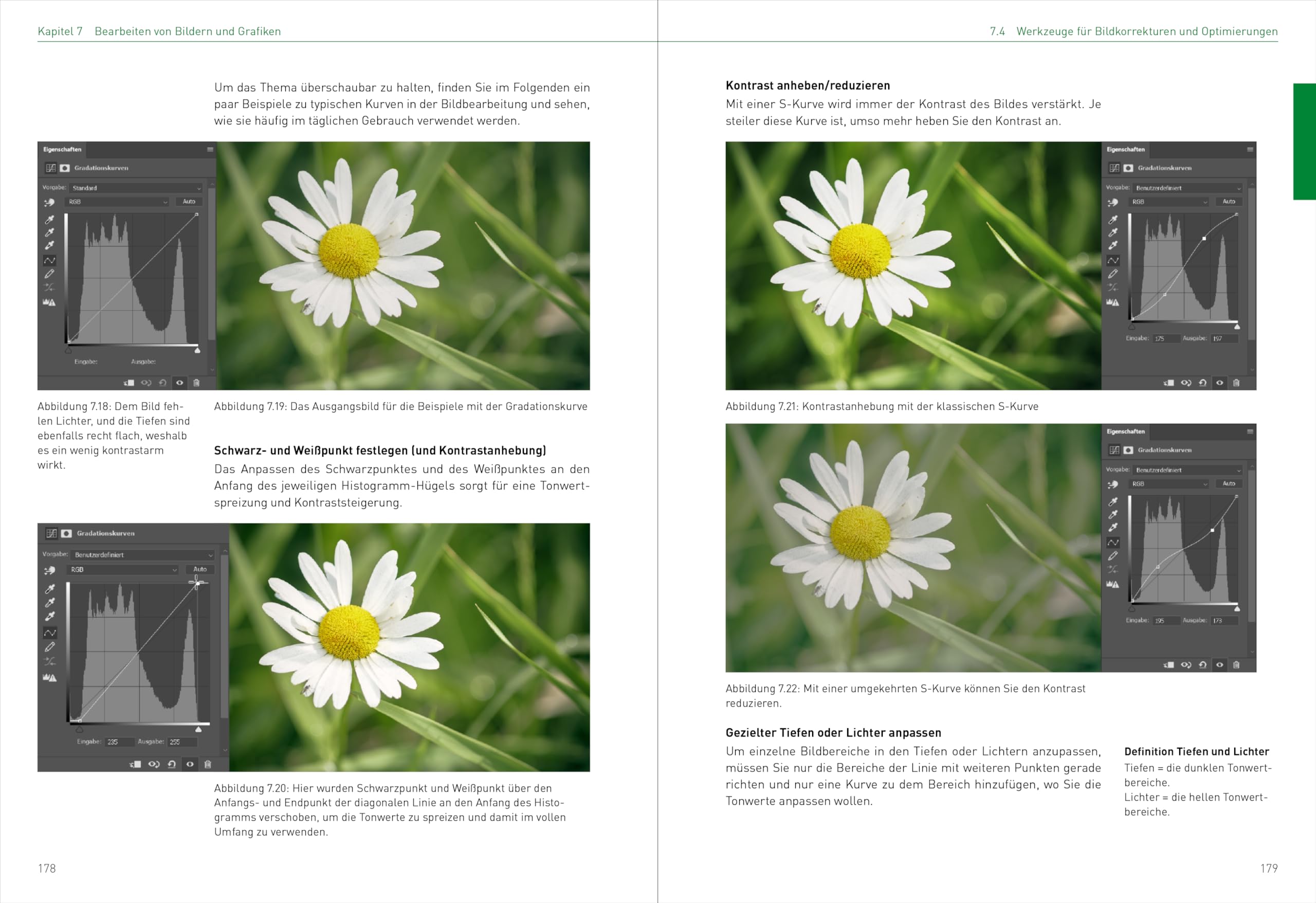Select white point eyedropper in Eingabe 235 panel
Screen dimensions: 1316x903
[50, 616]
